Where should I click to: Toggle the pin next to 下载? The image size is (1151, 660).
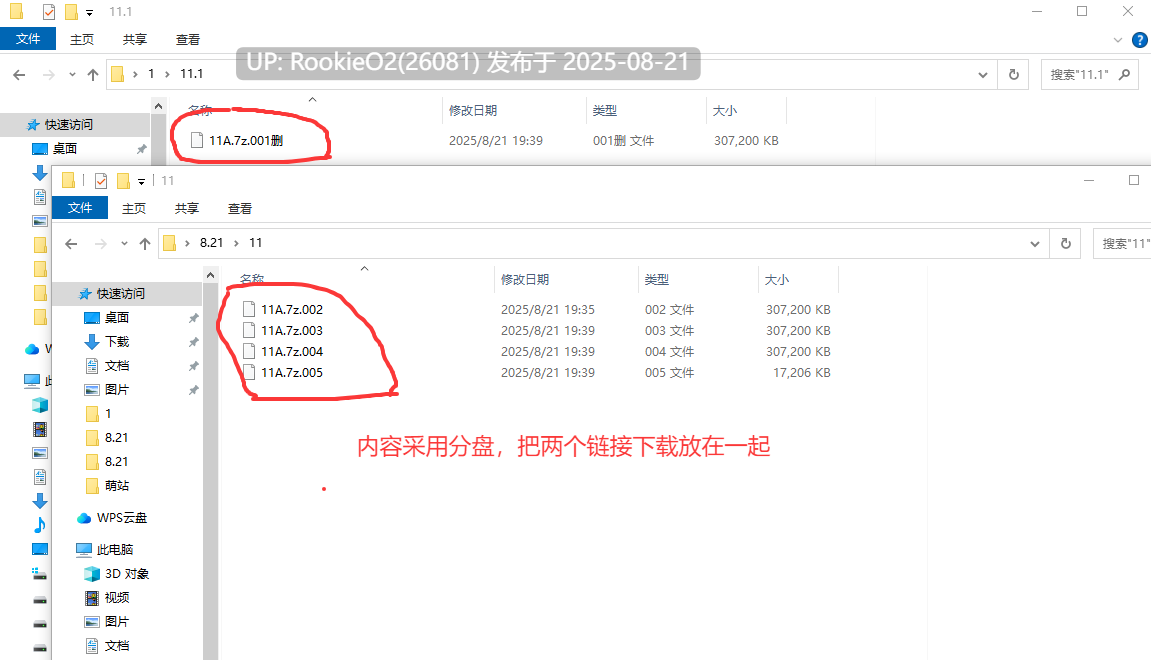[x=194, y=342]
